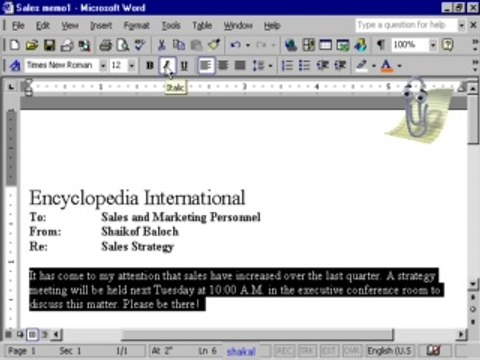Screen dimensions: 480x360
Task: Toggle Center alignment
Action: click(223, 65)
